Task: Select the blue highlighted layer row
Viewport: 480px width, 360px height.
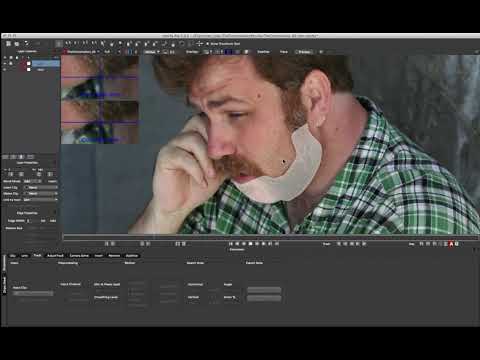Action: (46, 63)
